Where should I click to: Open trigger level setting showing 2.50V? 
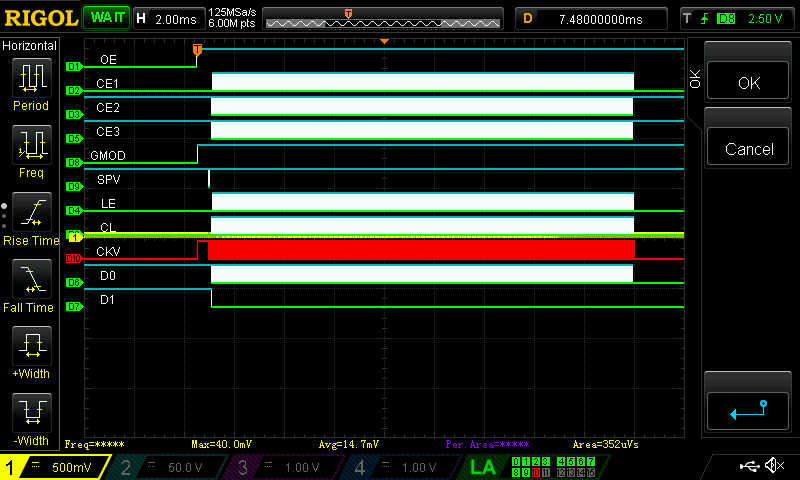click(738, 18)
